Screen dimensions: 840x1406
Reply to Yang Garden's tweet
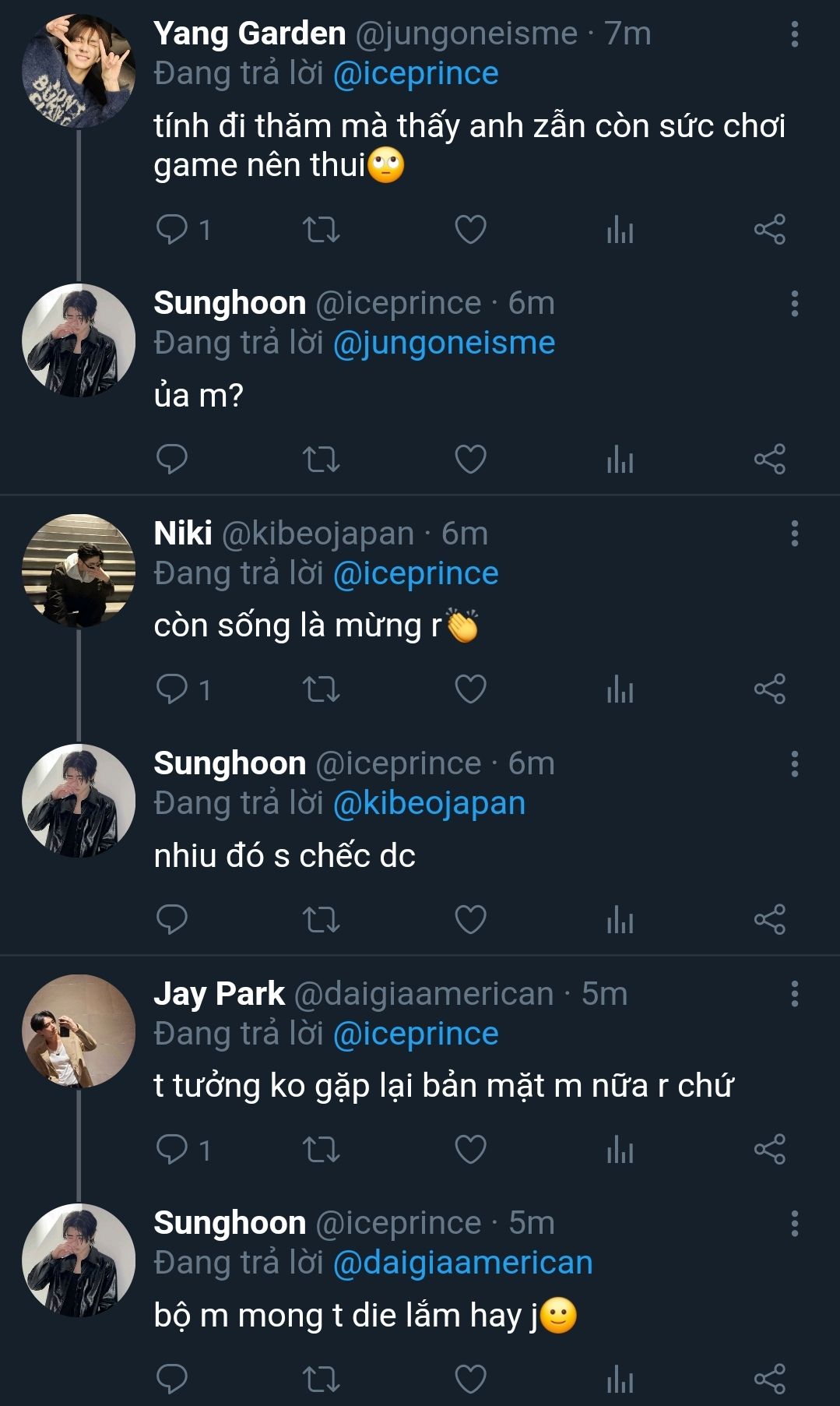172,230
